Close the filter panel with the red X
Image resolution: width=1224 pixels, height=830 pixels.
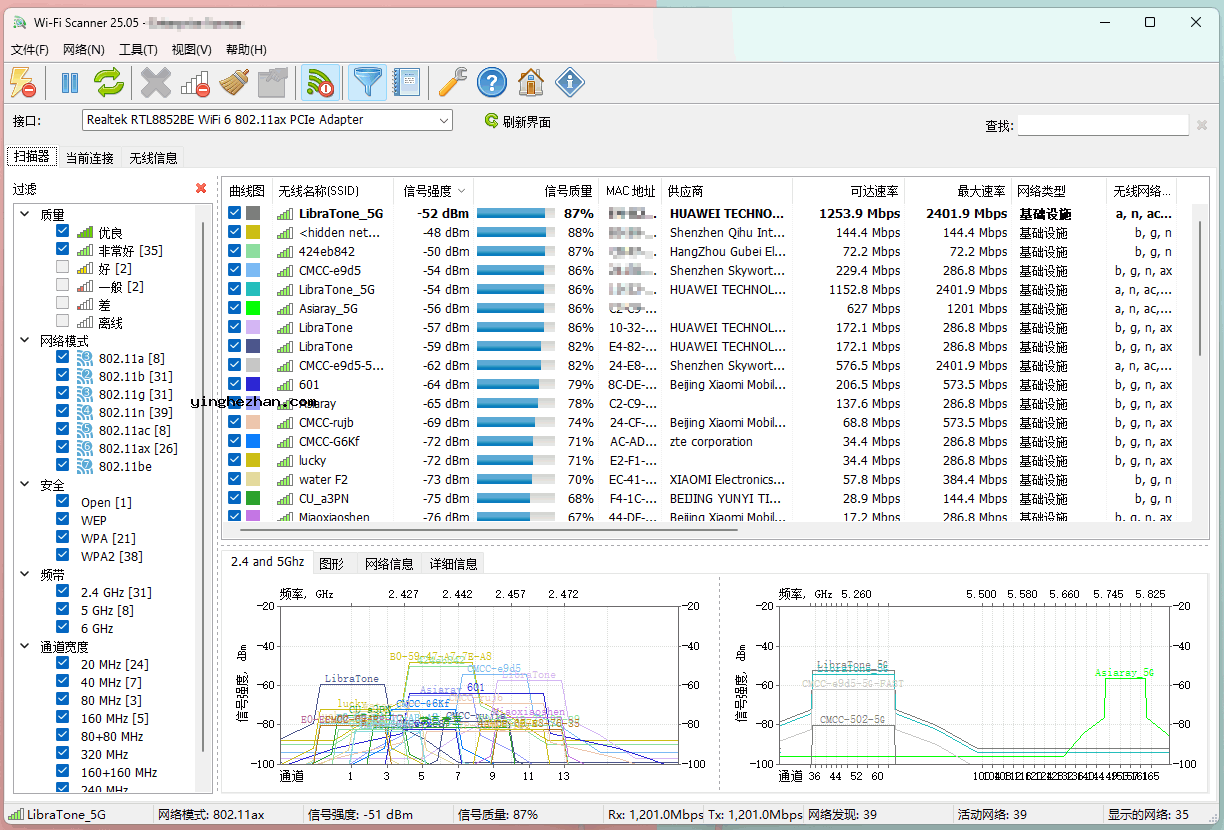[201, 188]
